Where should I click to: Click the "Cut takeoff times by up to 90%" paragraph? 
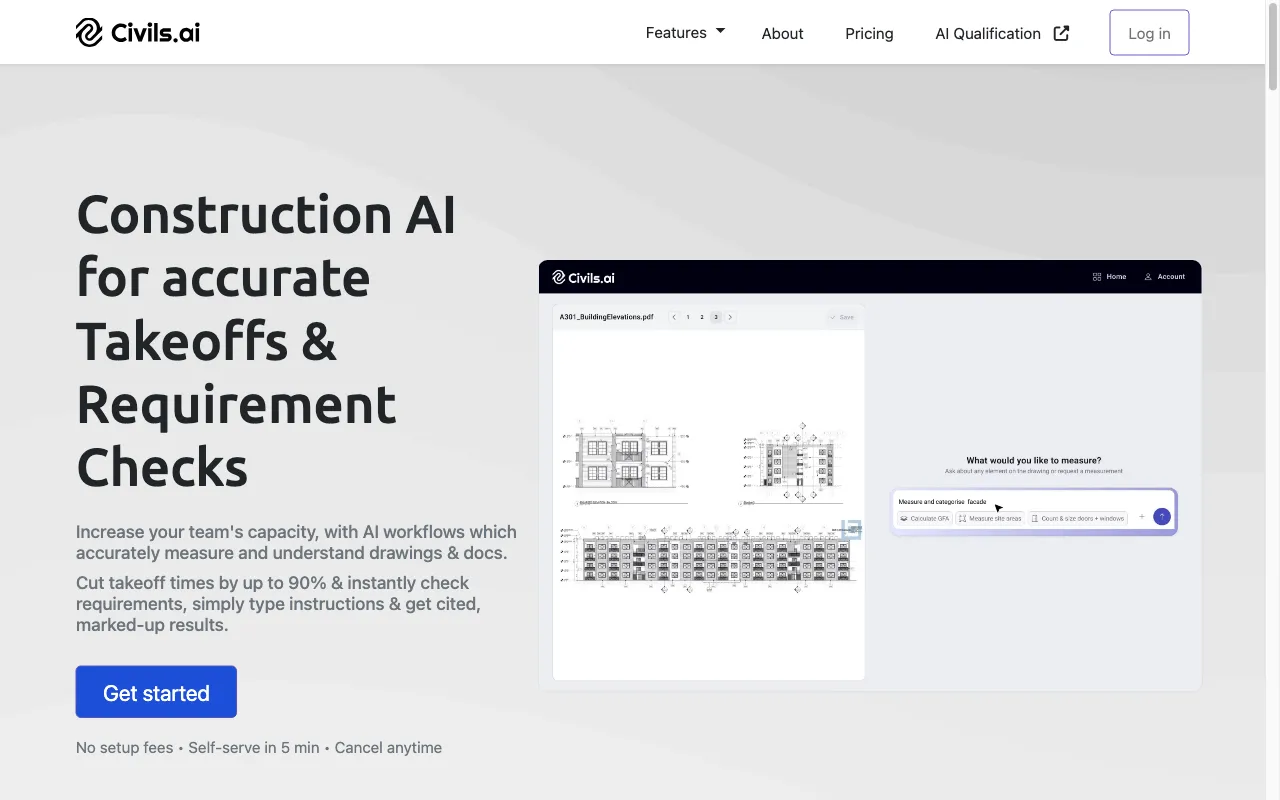278,604
